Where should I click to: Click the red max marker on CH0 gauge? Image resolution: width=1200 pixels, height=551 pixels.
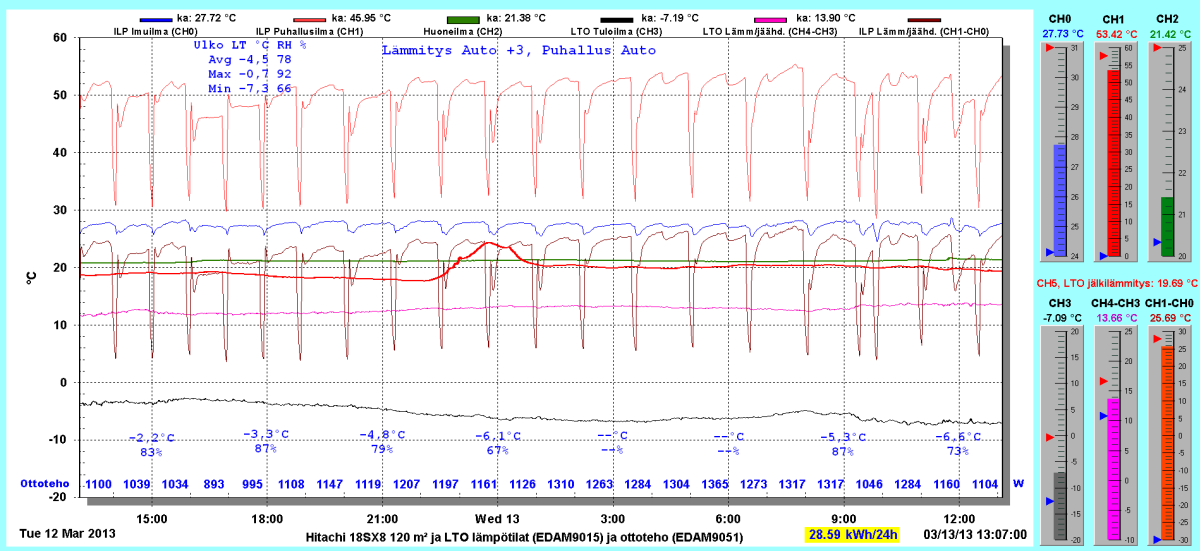click(x=1048, y=49)
